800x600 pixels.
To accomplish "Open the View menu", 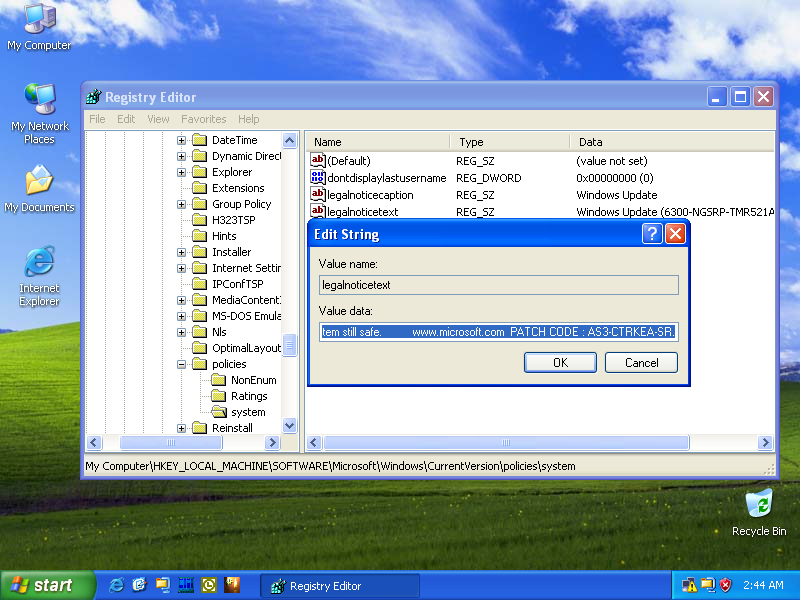I will pos(158,119).
